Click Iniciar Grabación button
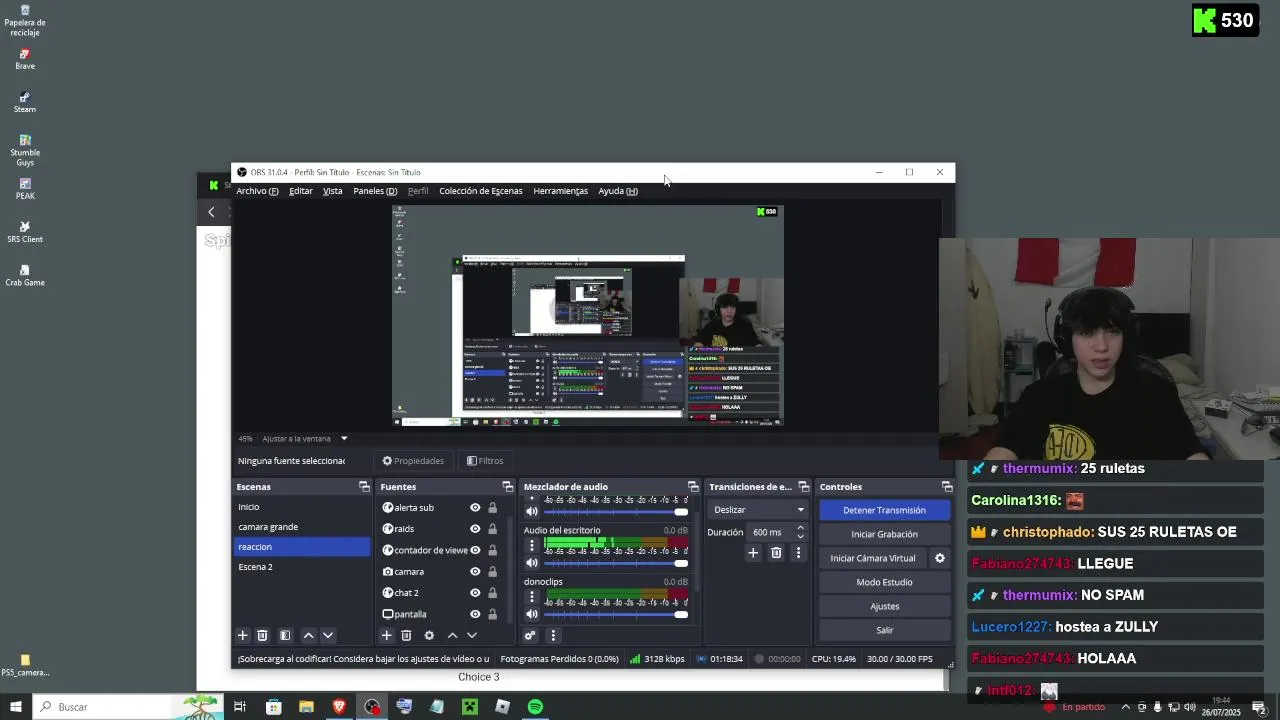Screen dimensions: 1280x720 coord(884,534)
